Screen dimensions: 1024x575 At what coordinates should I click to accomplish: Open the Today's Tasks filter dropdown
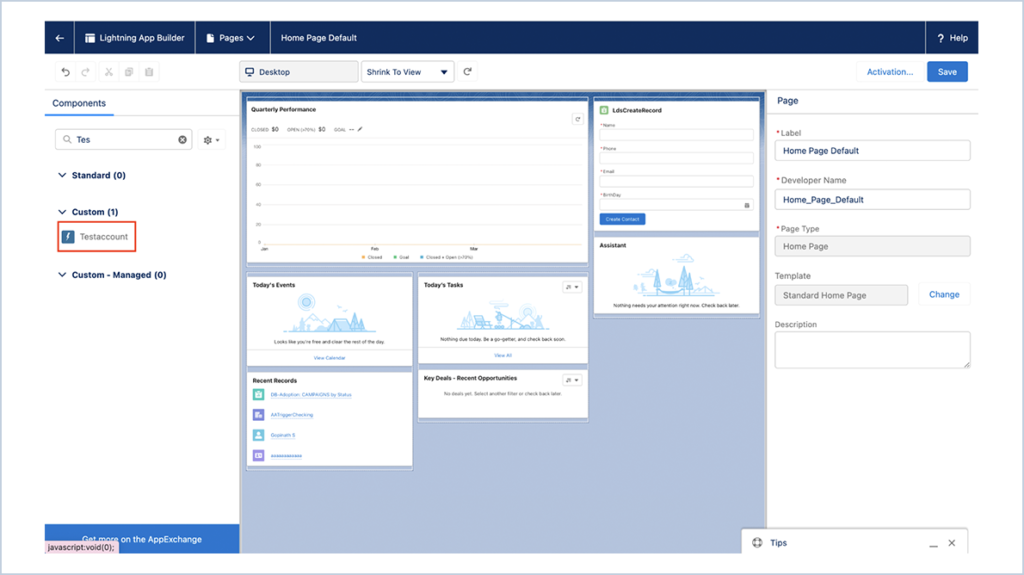(x=572, y=287)
